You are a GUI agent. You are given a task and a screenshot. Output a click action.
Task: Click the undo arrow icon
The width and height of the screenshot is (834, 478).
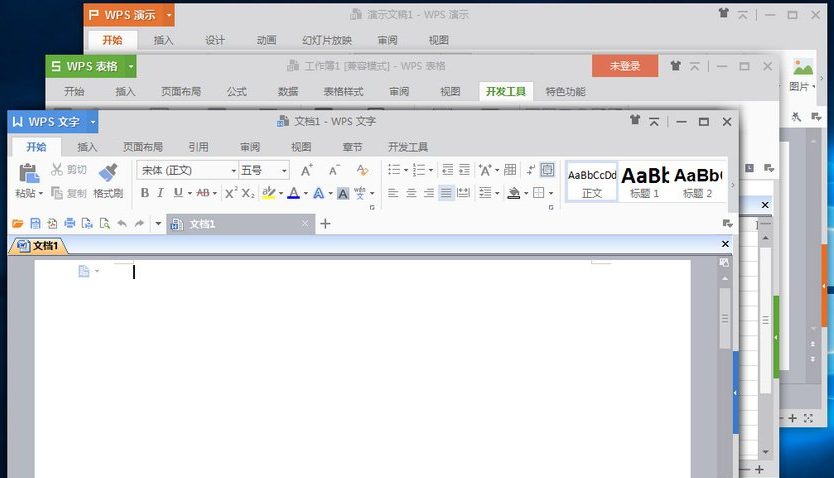122,223
